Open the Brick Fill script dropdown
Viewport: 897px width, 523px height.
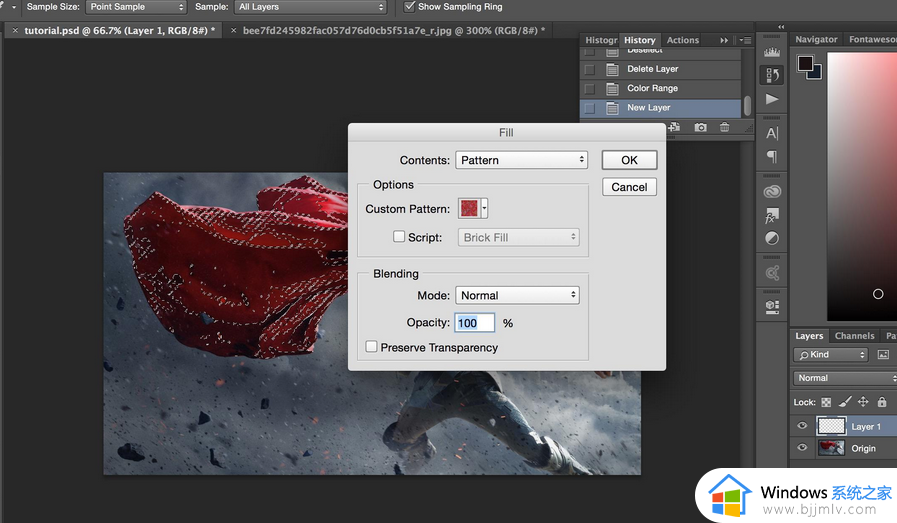pos(518,237)
